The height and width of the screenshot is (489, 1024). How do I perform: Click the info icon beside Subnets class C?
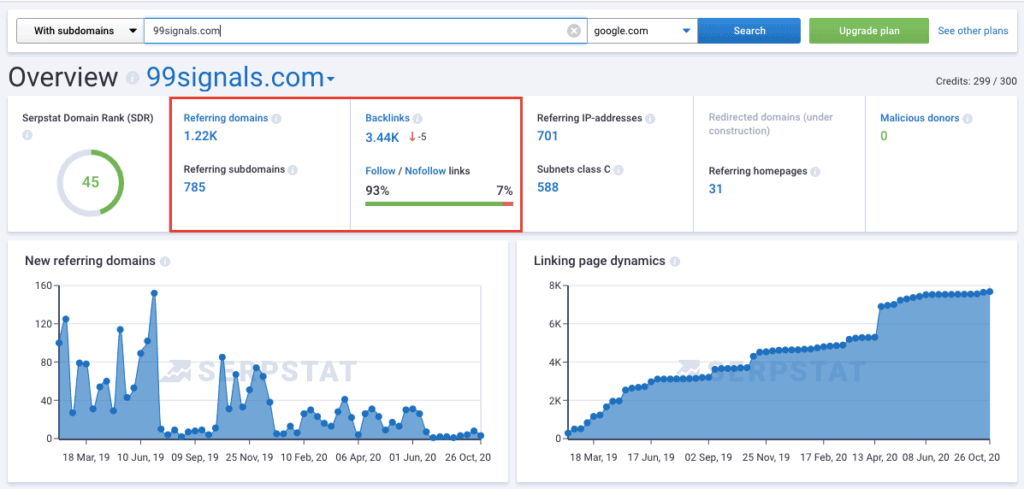(618, 170)
